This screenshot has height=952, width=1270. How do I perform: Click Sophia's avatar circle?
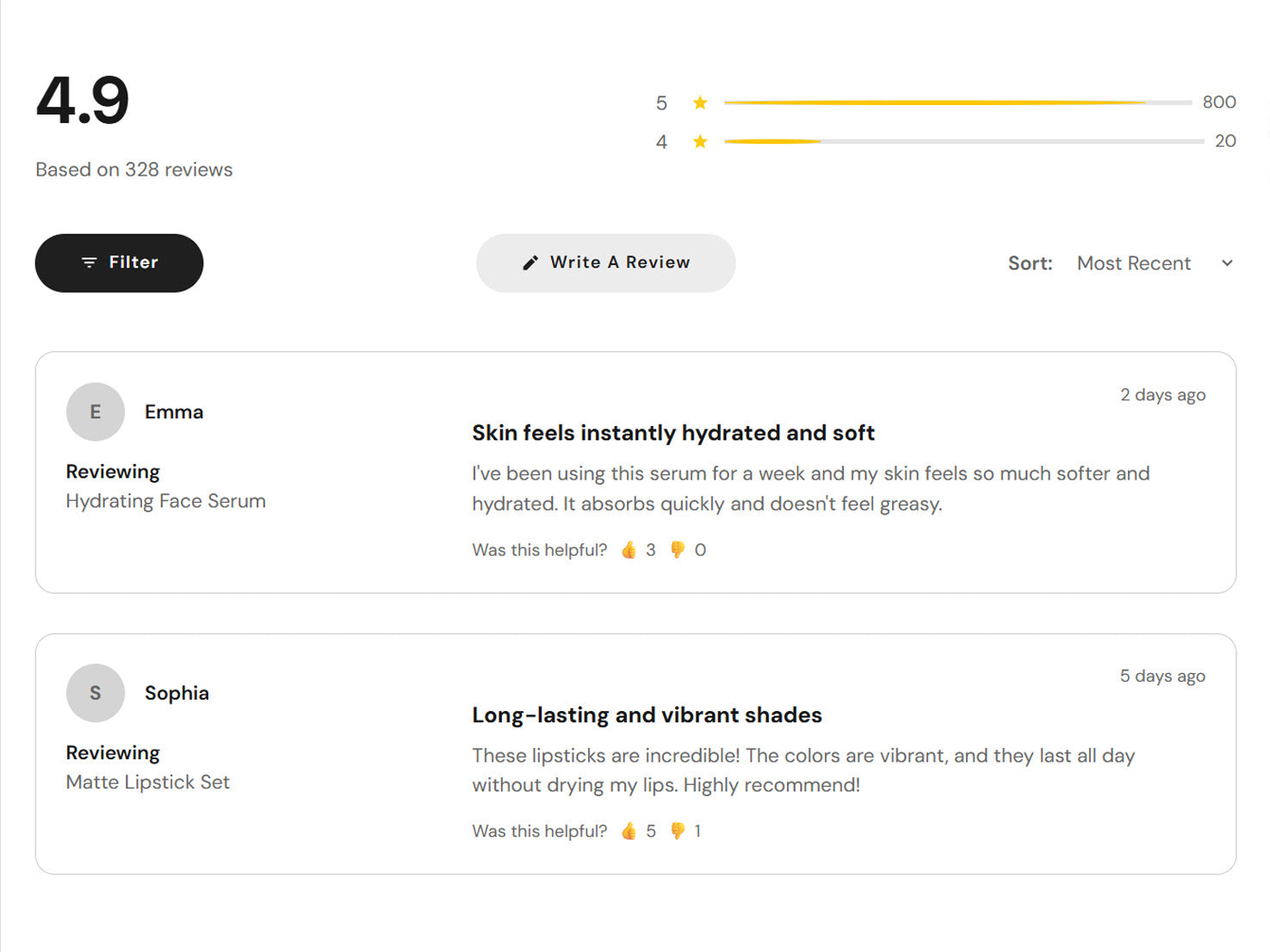pyautogui.click(x=96, y=693)
